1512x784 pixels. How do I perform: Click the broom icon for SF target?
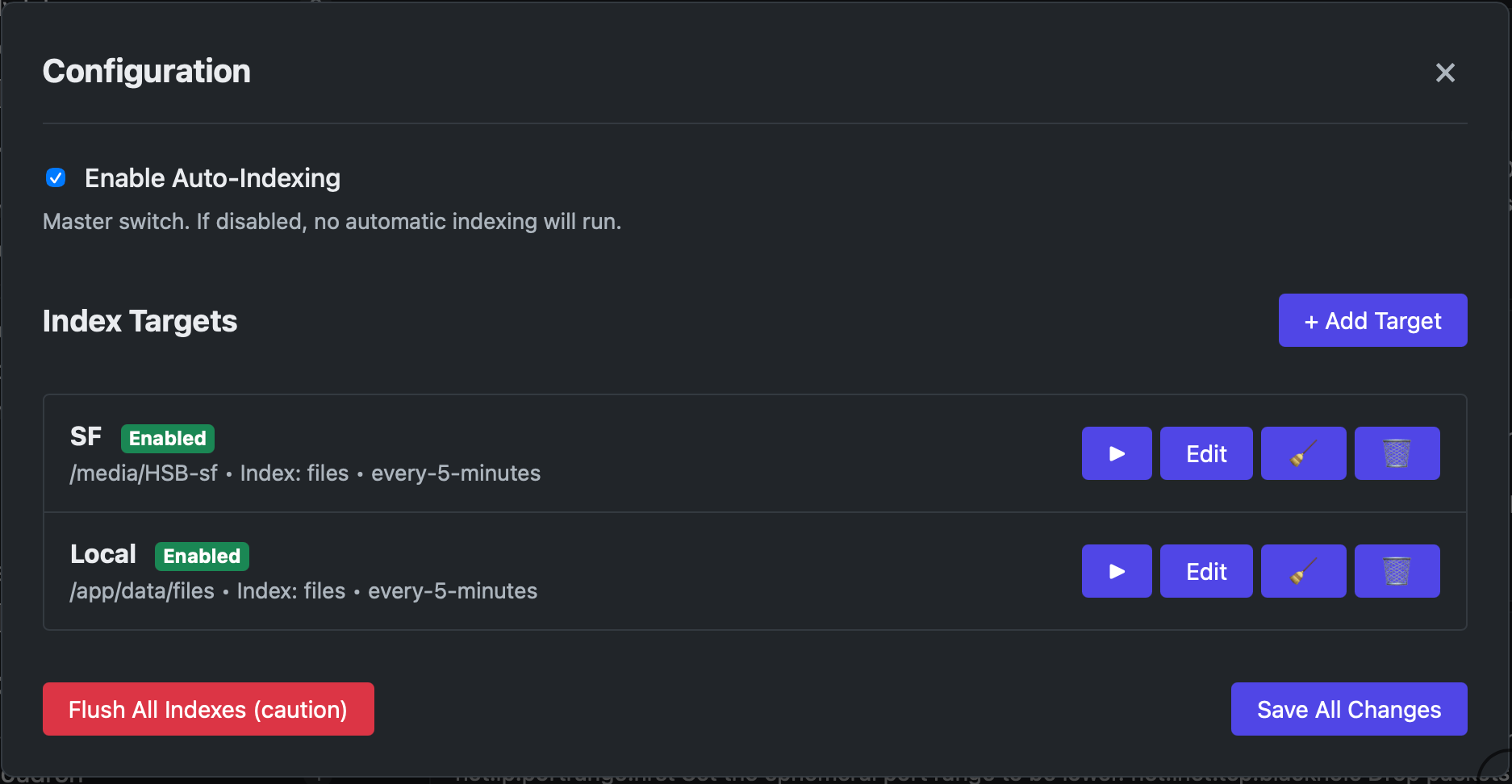[x=1303, y=453]
